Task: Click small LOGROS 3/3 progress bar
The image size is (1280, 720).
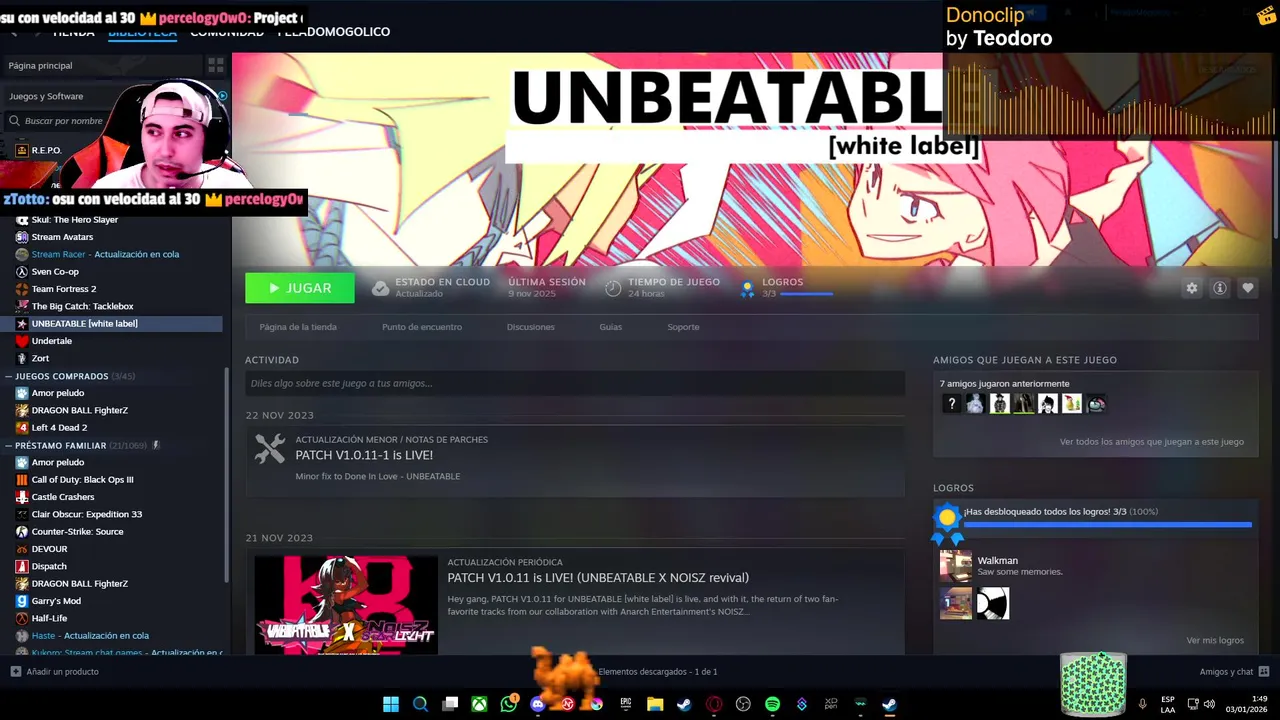Action: [806, 294]
